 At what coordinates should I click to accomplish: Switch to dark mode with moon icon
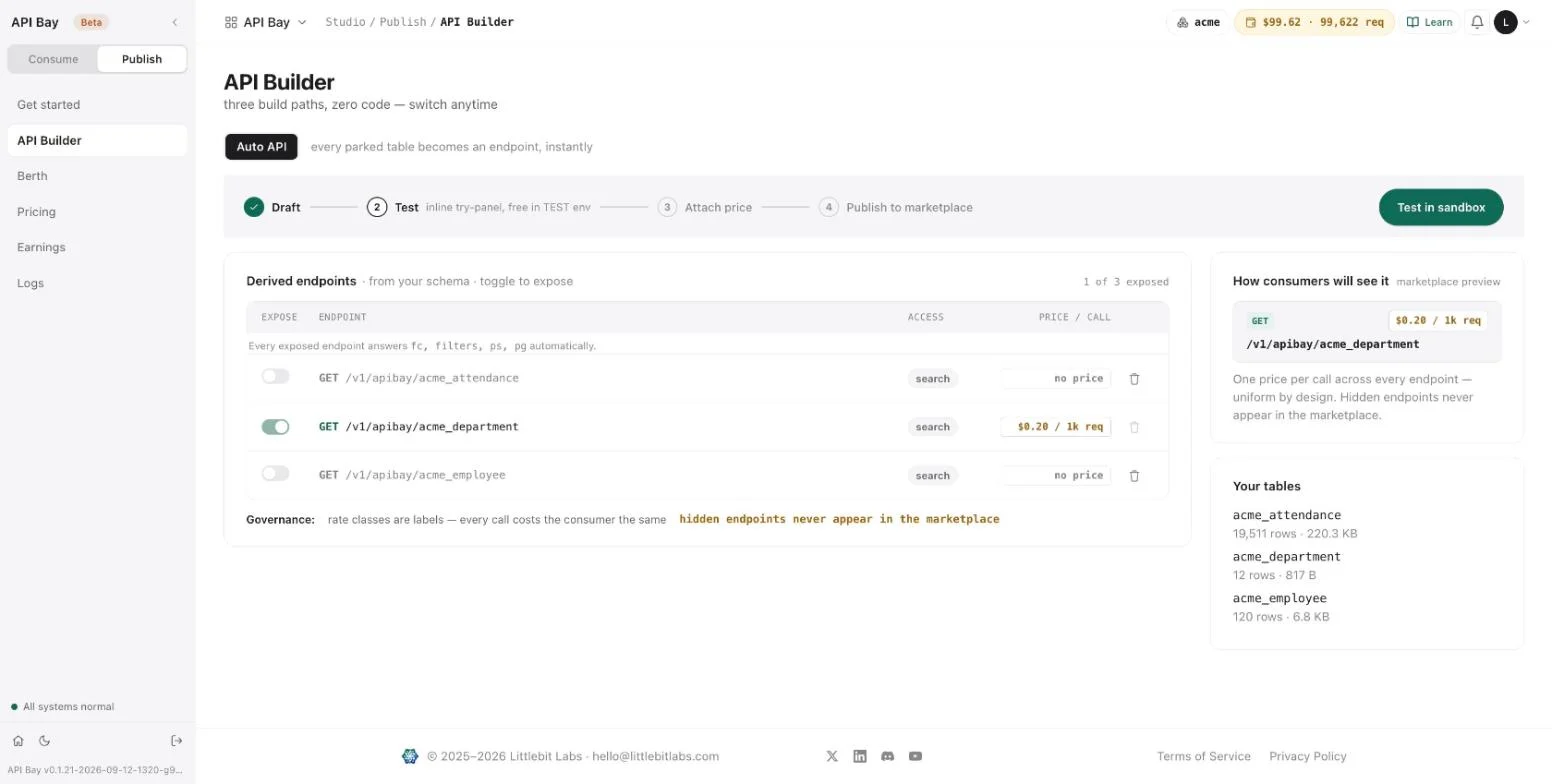click(44, 741)
